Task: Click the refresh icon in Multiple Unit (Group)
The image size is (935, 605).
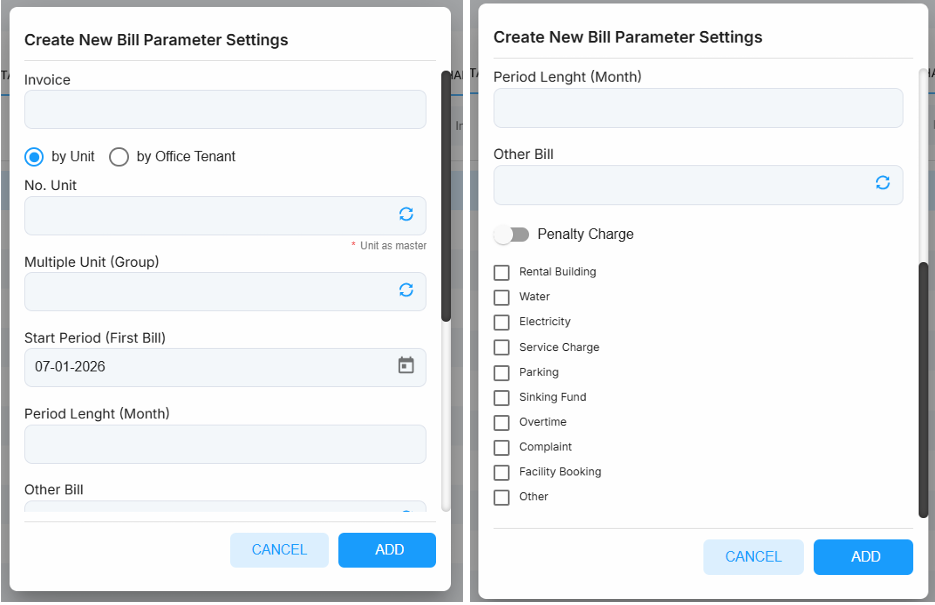Action: [x=406, y=290]
